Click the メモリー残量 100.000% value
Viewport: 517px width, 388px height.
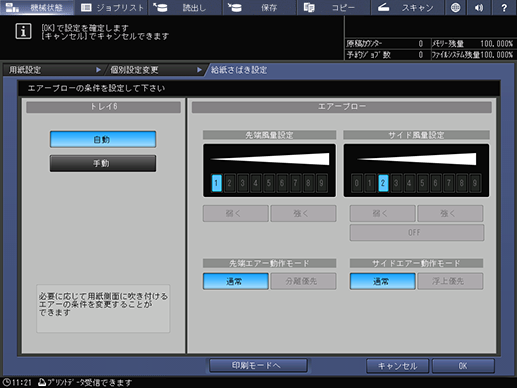click(x=497, y=44)
